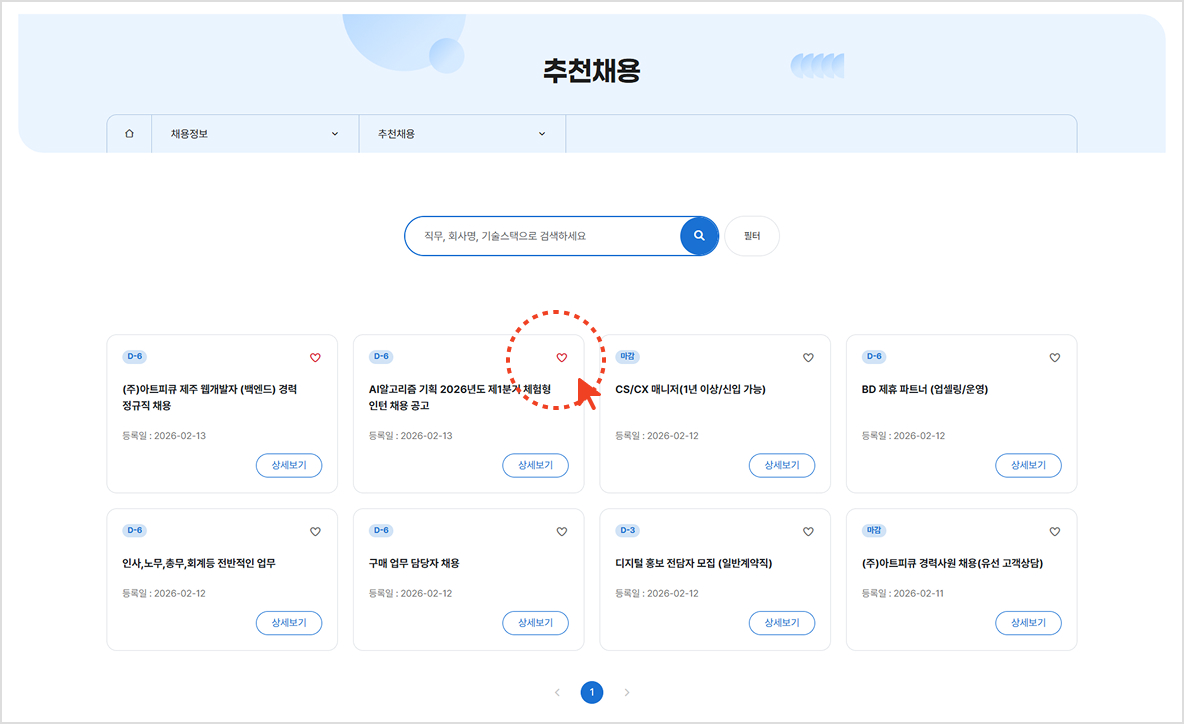Expand the 채용정보 dropdown in the breadcrumb
The height and width of the screenshot is (724, 1184).
coord(334,133)
